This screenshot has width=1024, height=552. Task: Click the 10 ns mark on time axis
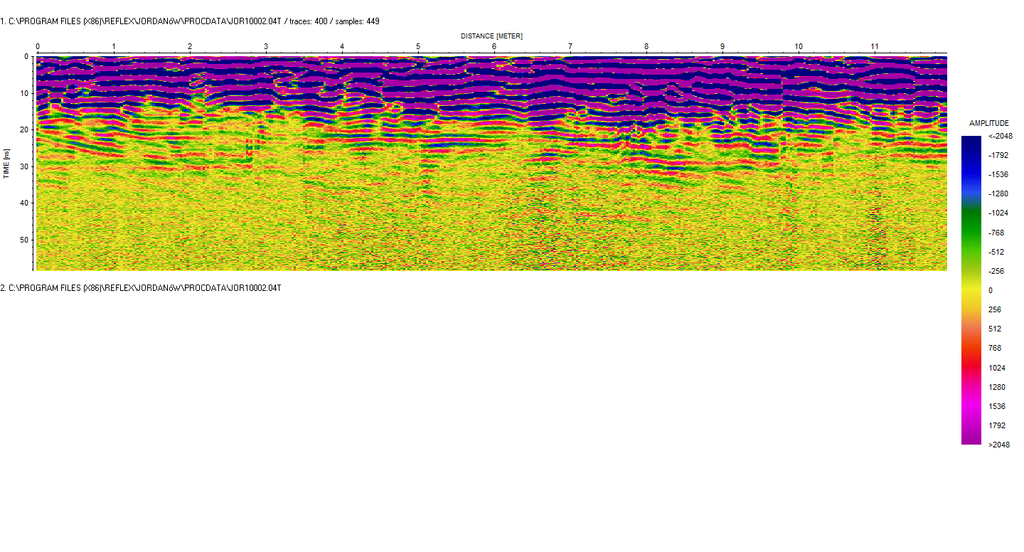tap(26, 93)
